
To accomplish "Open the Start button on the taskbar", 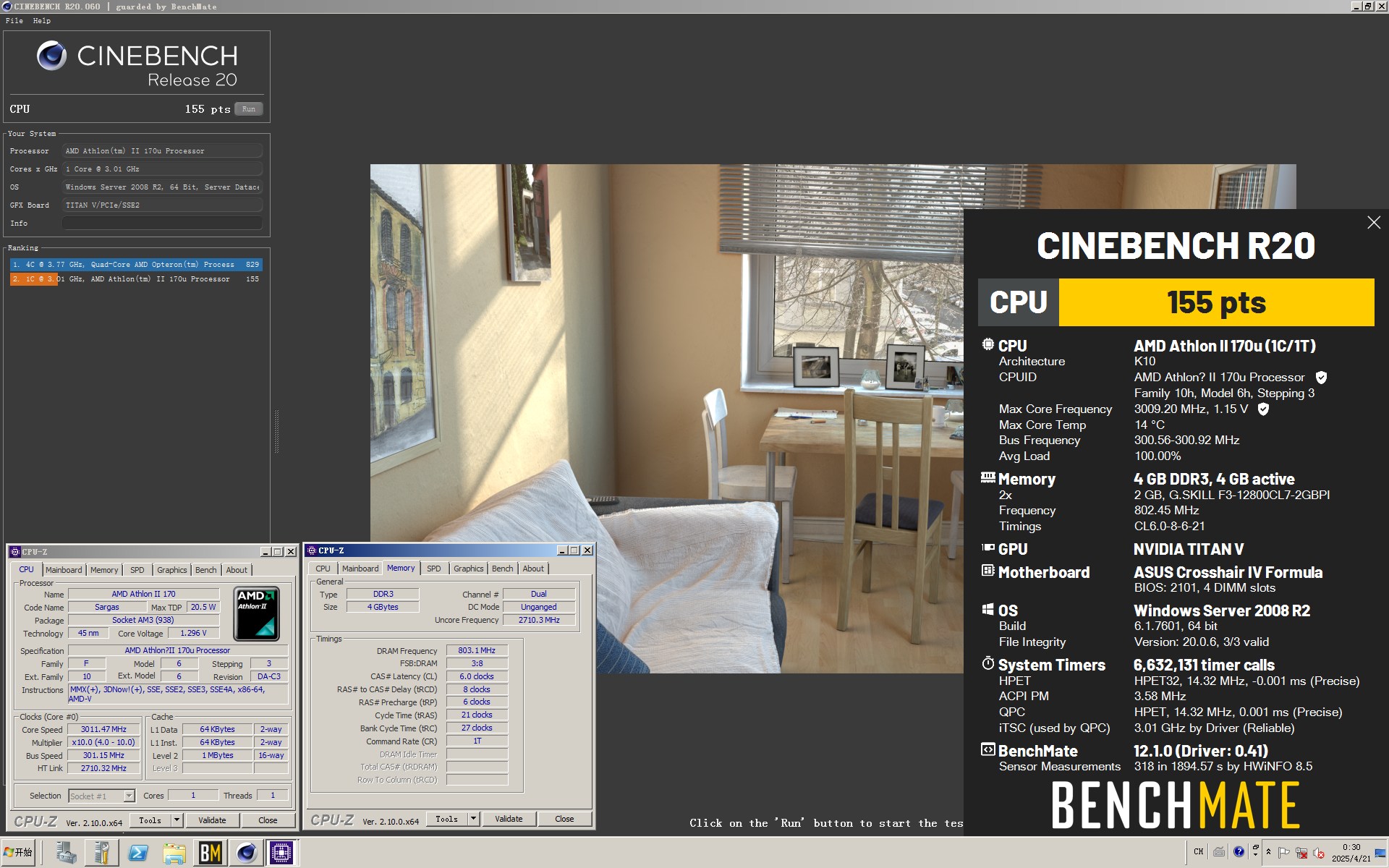I will click(18, 853).
